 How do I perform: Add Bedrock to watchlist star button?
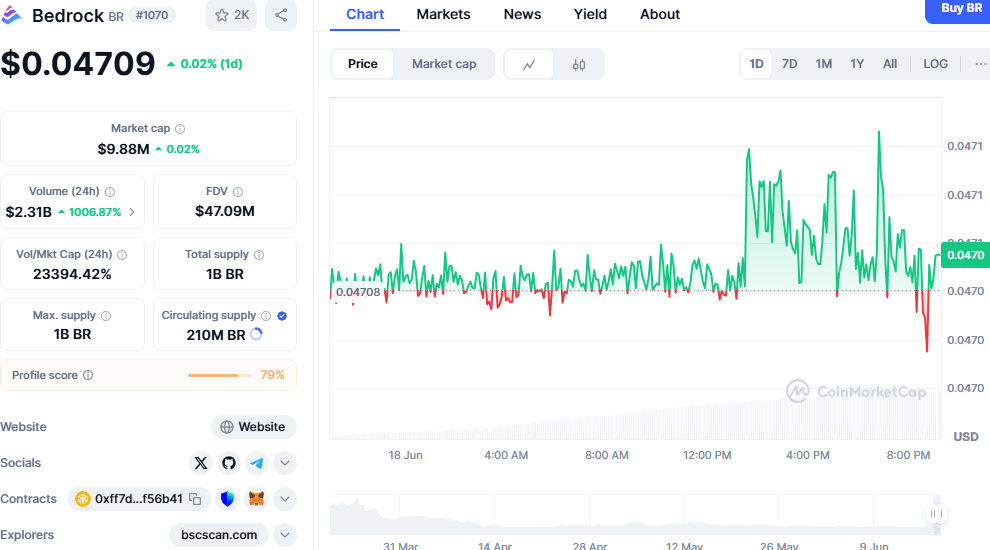231,15
